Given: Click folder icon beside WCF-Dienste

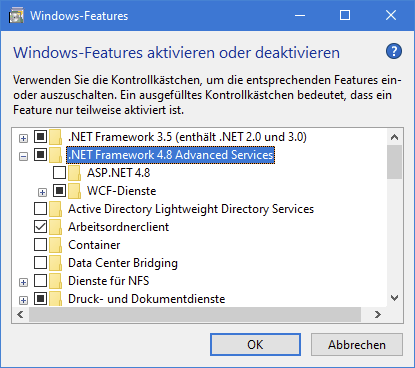Looking at the screenshot, I should coord(75,191).
